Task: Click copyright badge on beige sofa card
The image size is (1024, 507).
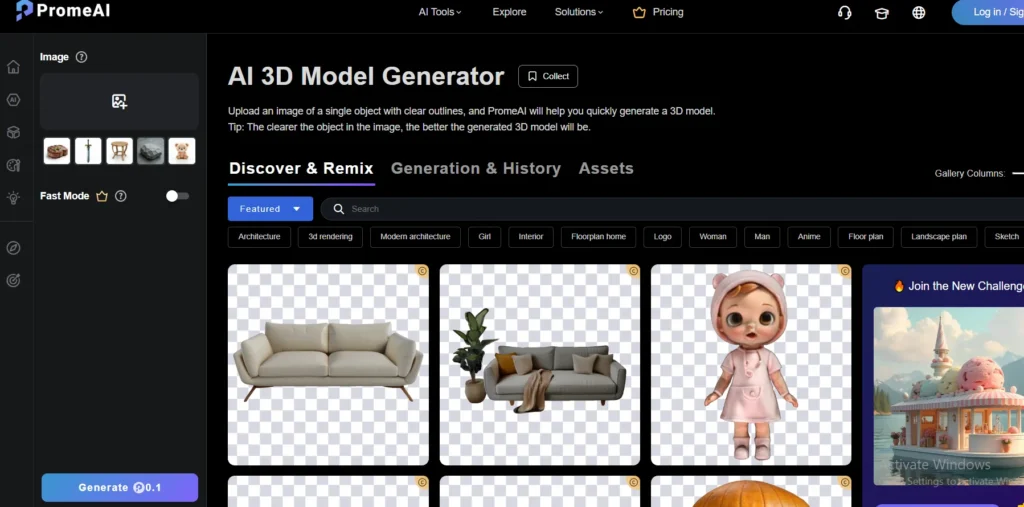Action: coord(422,270)
